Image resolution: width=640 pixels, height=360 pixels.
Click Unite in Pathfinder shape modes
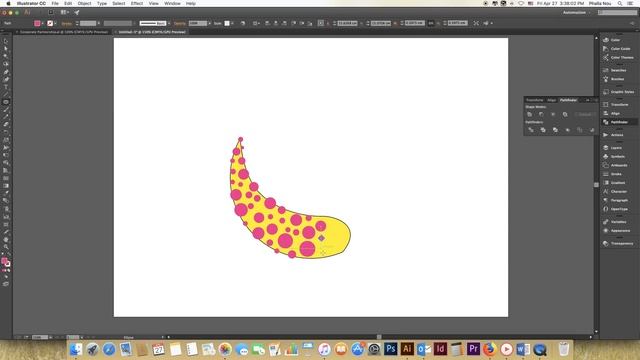529,114
